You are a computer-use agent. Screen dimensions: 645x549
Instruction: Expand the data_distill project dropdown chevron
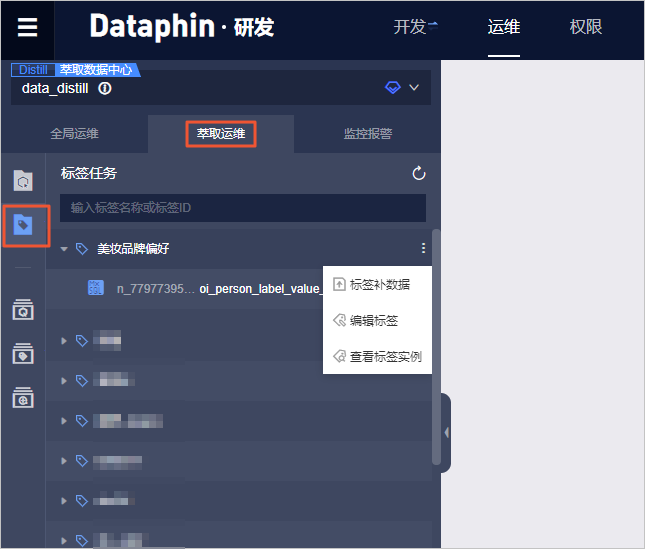tap(414, 87)
